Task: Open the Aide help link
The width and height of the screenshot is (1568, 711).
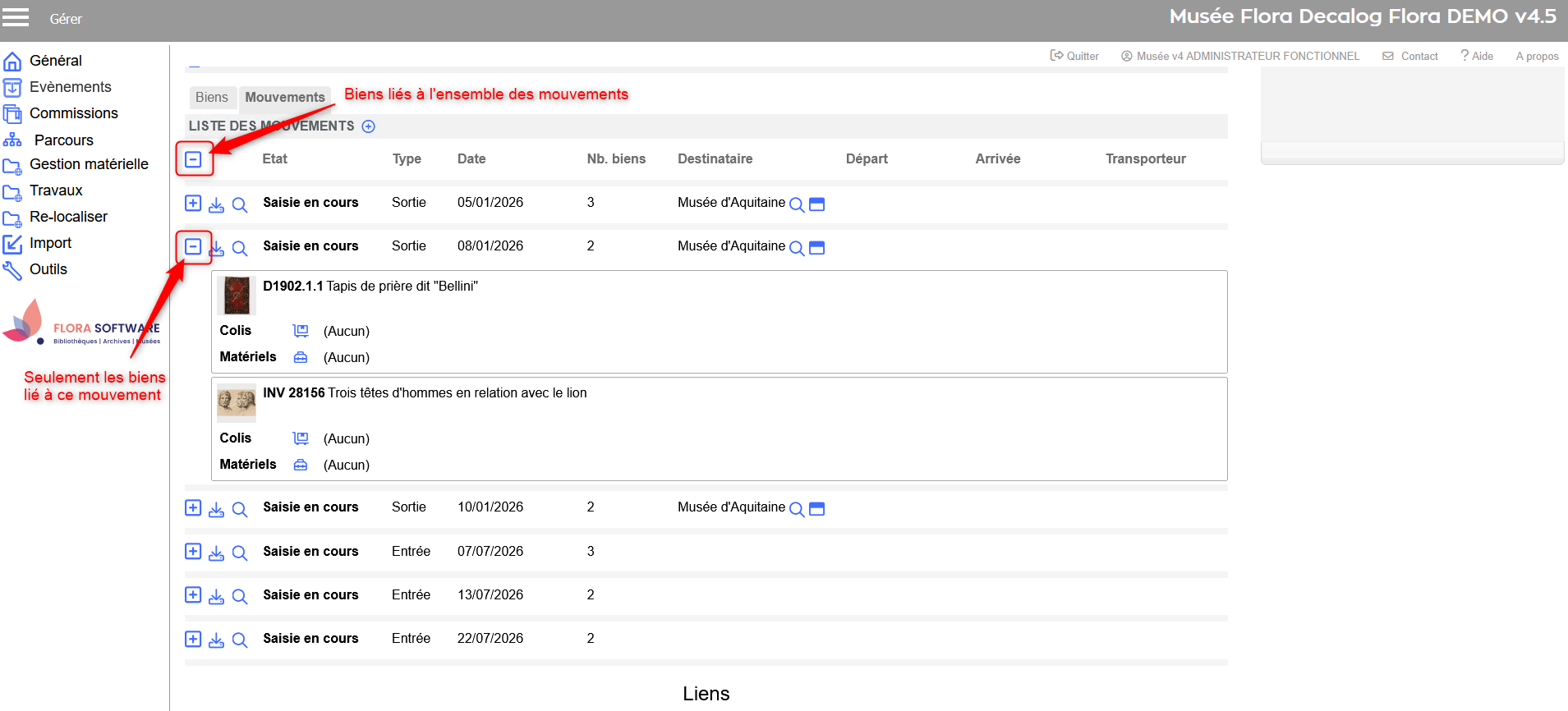Action: tap(1477, 56)
